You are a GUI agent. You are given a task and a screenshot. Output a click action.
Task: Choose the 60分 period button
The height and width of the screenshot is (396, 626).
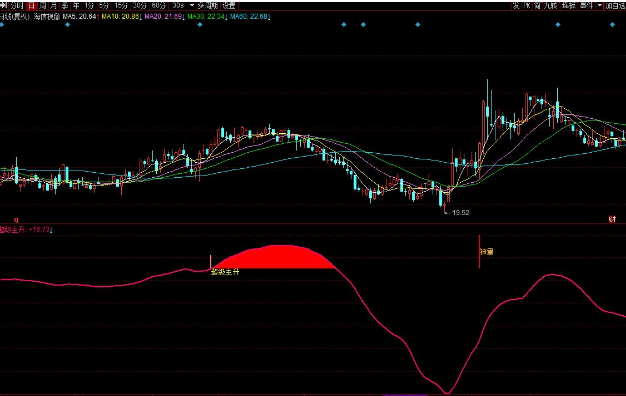[x=158, y=6]
